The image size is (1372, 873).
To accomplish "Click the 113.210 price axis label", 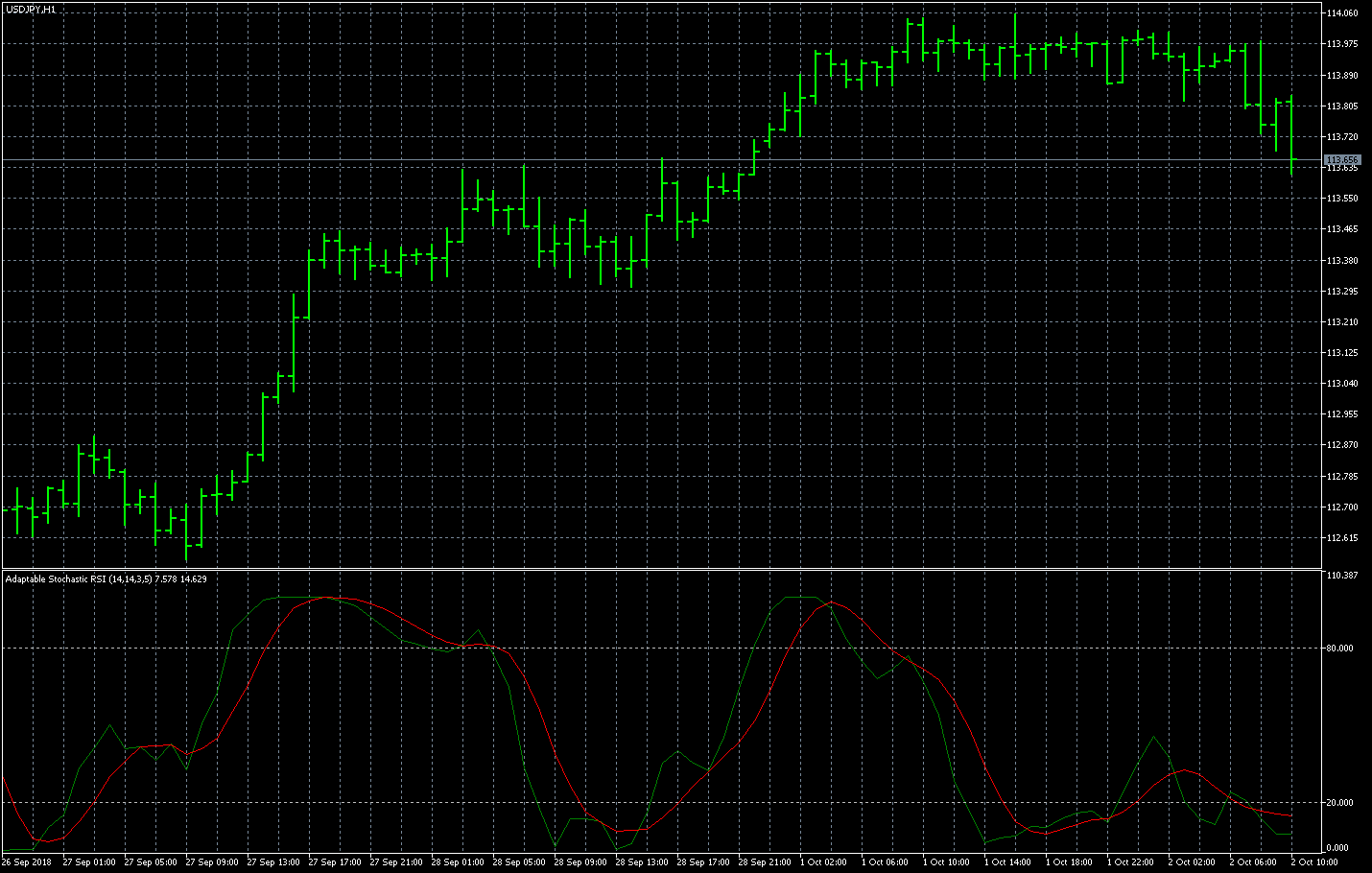I will pyautogui.click(x=1342, y=322).
